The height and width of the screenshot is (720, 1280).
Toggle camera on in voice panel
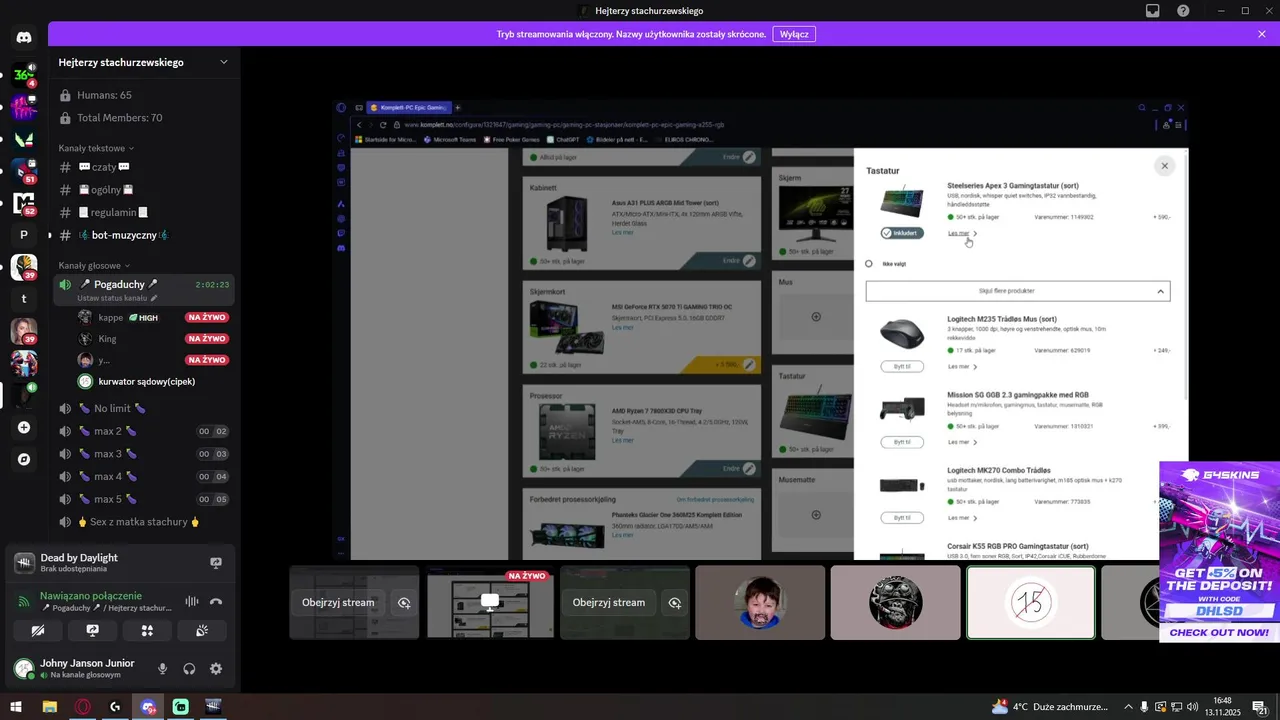38,631
